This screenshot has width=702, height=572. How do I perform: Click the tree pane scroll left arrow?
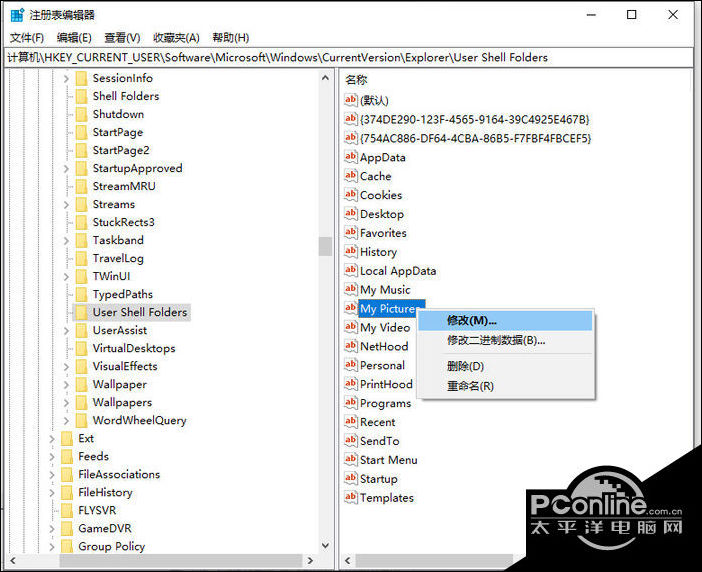[13, 560]
